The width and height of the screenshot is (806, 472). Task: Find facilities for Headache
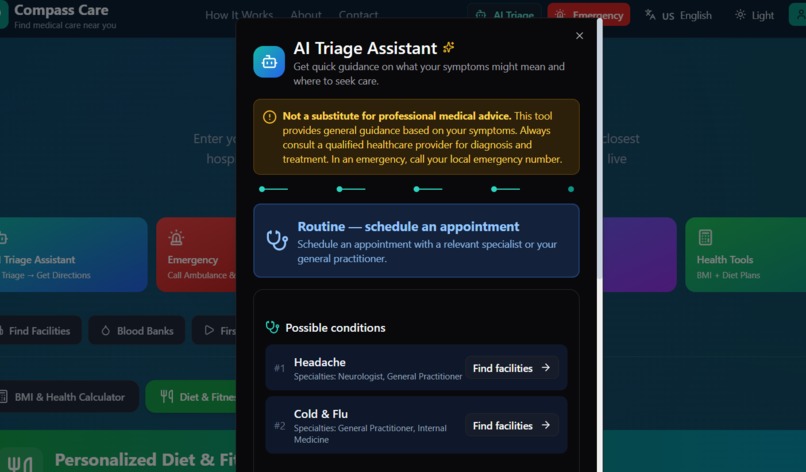pyautogui.click(x=511, y=368)
